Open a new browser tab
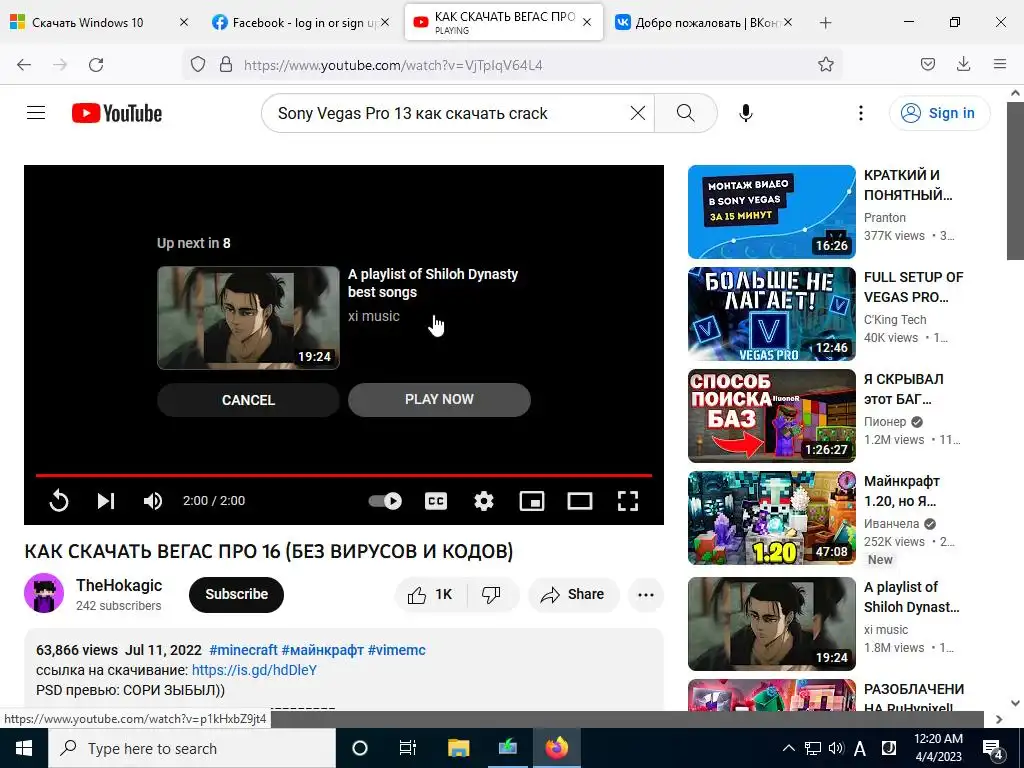Image resolution: width=1024 pixels, height=768 pixels. tap(825, 22)
